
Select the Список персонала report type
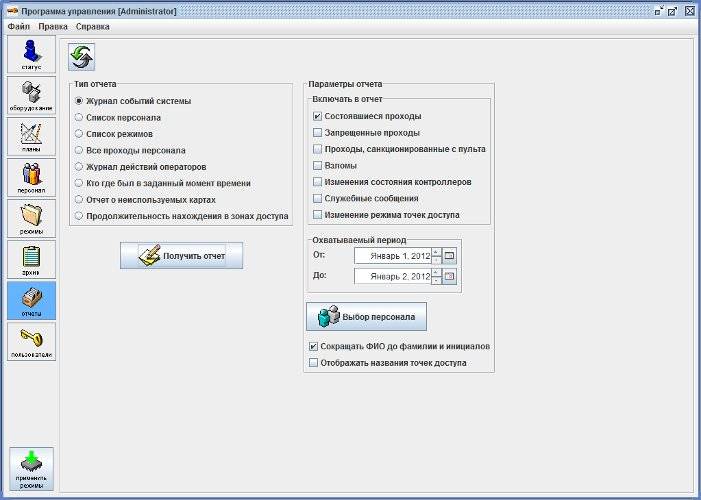[x=80, y=118]
